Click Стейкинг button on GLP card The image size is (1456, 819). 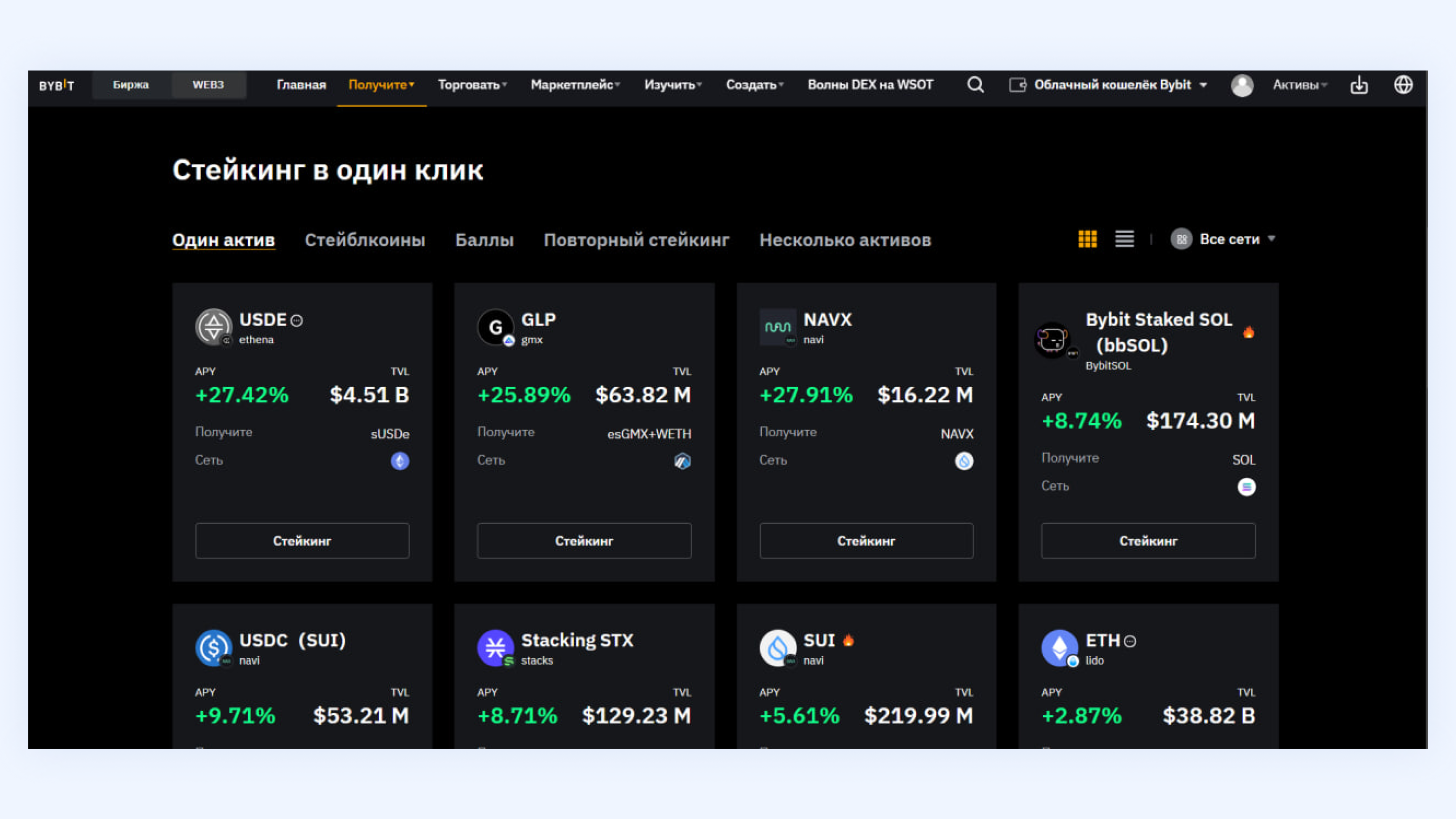pos(584,541)
